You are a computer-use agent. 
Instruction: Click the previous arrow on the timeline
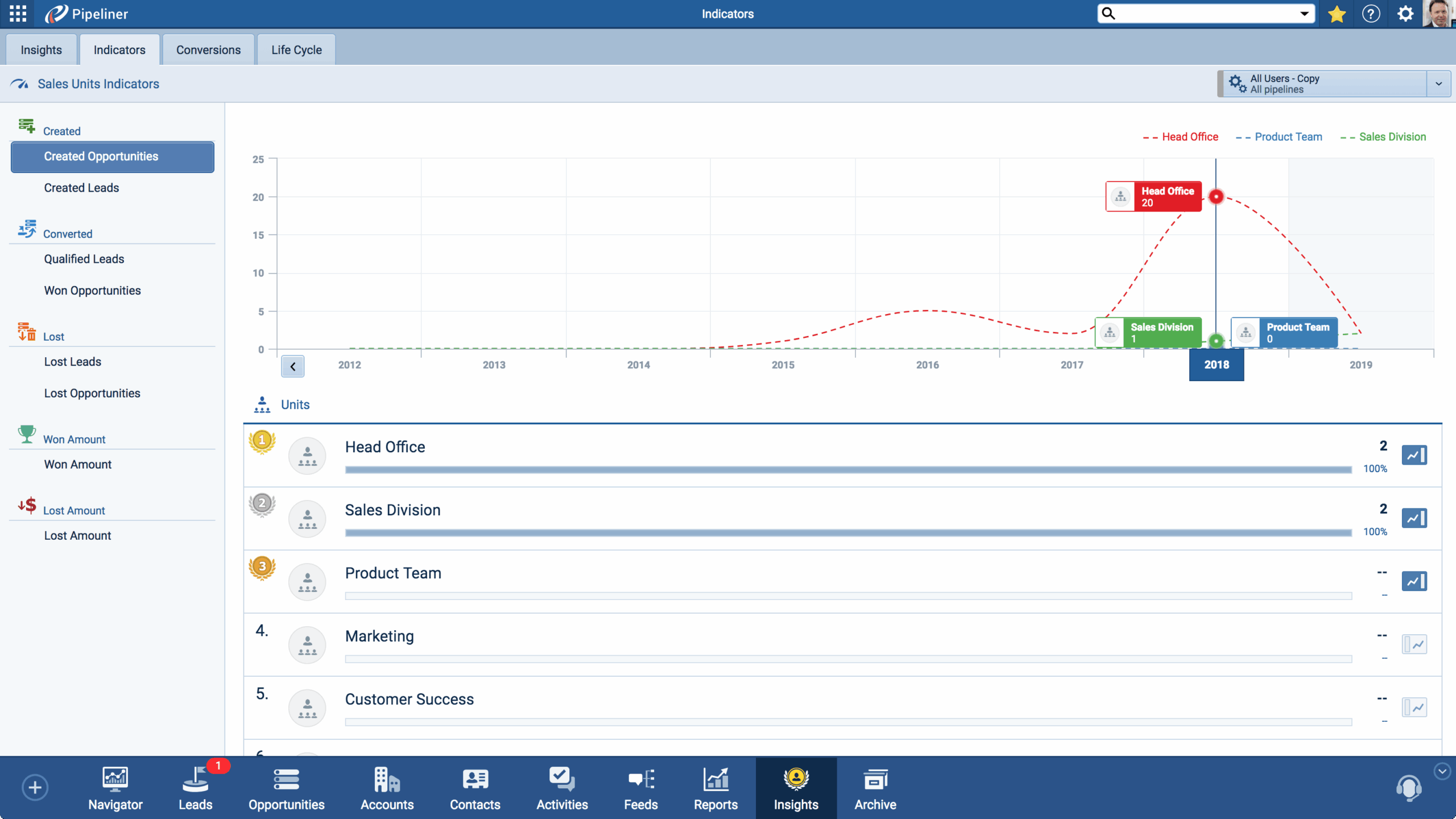tap(293, 366)
